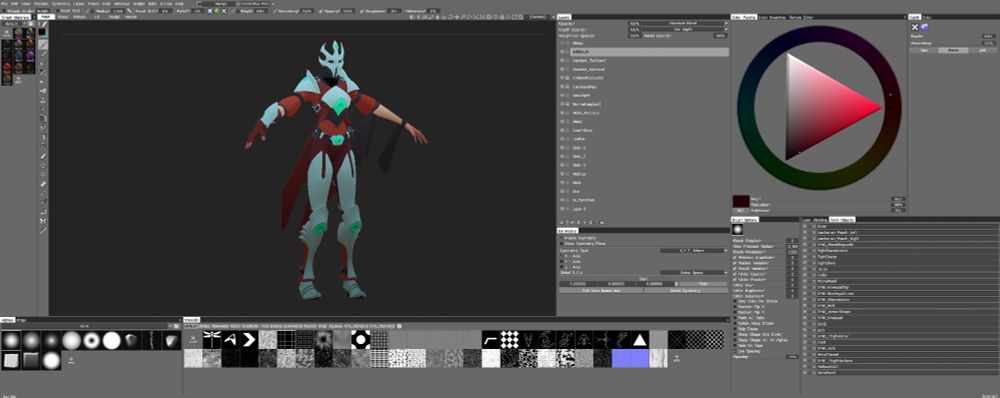Image resolution: width=1000 pixels, height=398 pixels.
Task: Toggle visibility of the AmbientOcclusion layer
Action: click(x=562, y=78)
